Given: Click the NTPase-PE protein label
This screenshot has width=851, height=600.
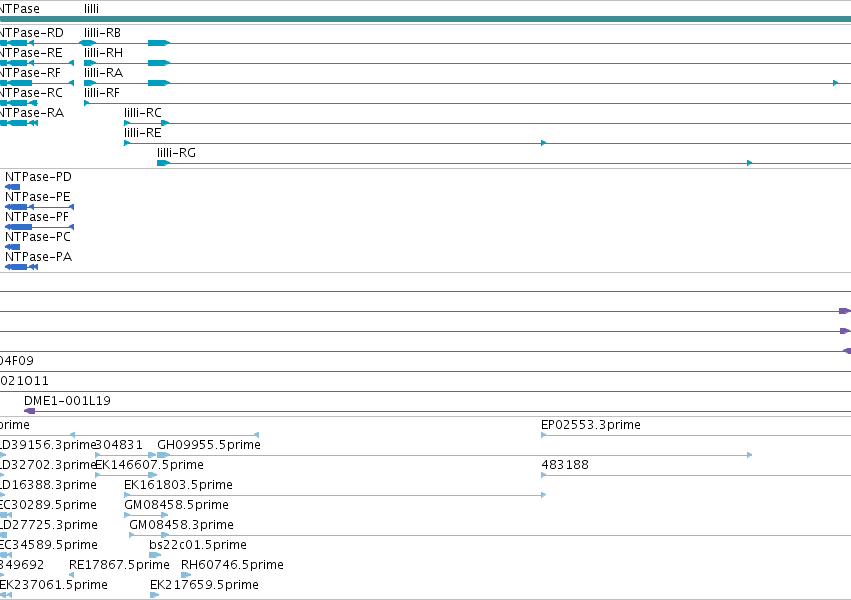Looking at the screenshot, I should click(x=37, y=197).
